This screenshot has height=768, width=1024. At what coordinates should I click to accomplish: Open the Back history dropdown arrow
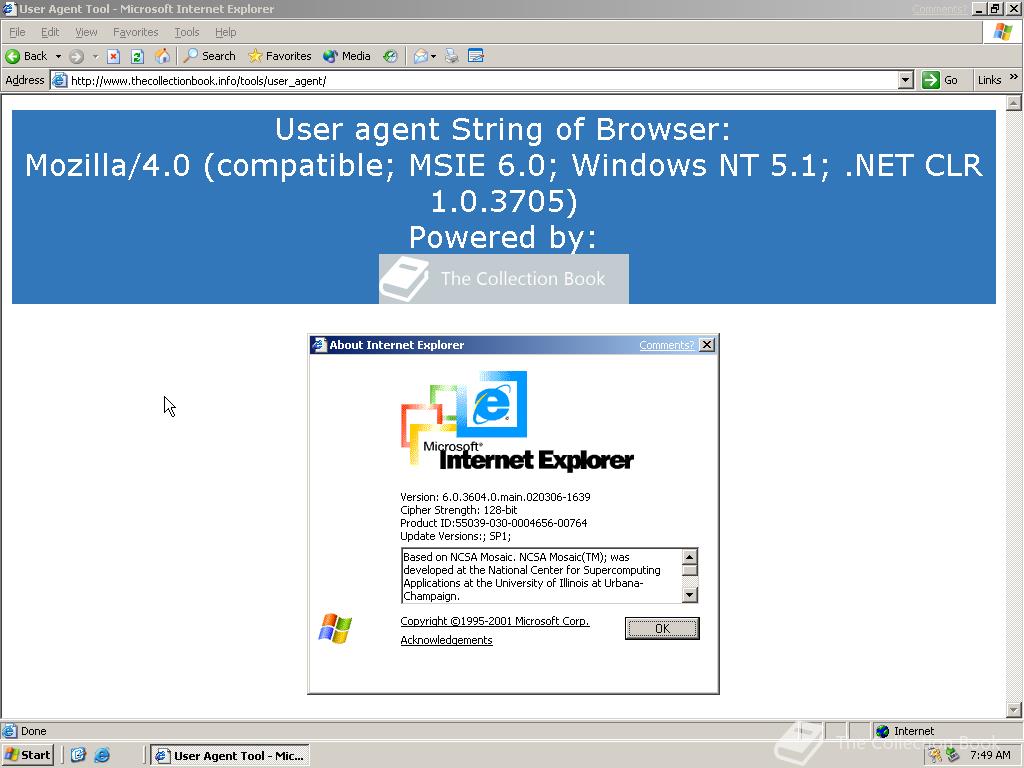pyautogui.click(x=58, y=56)
